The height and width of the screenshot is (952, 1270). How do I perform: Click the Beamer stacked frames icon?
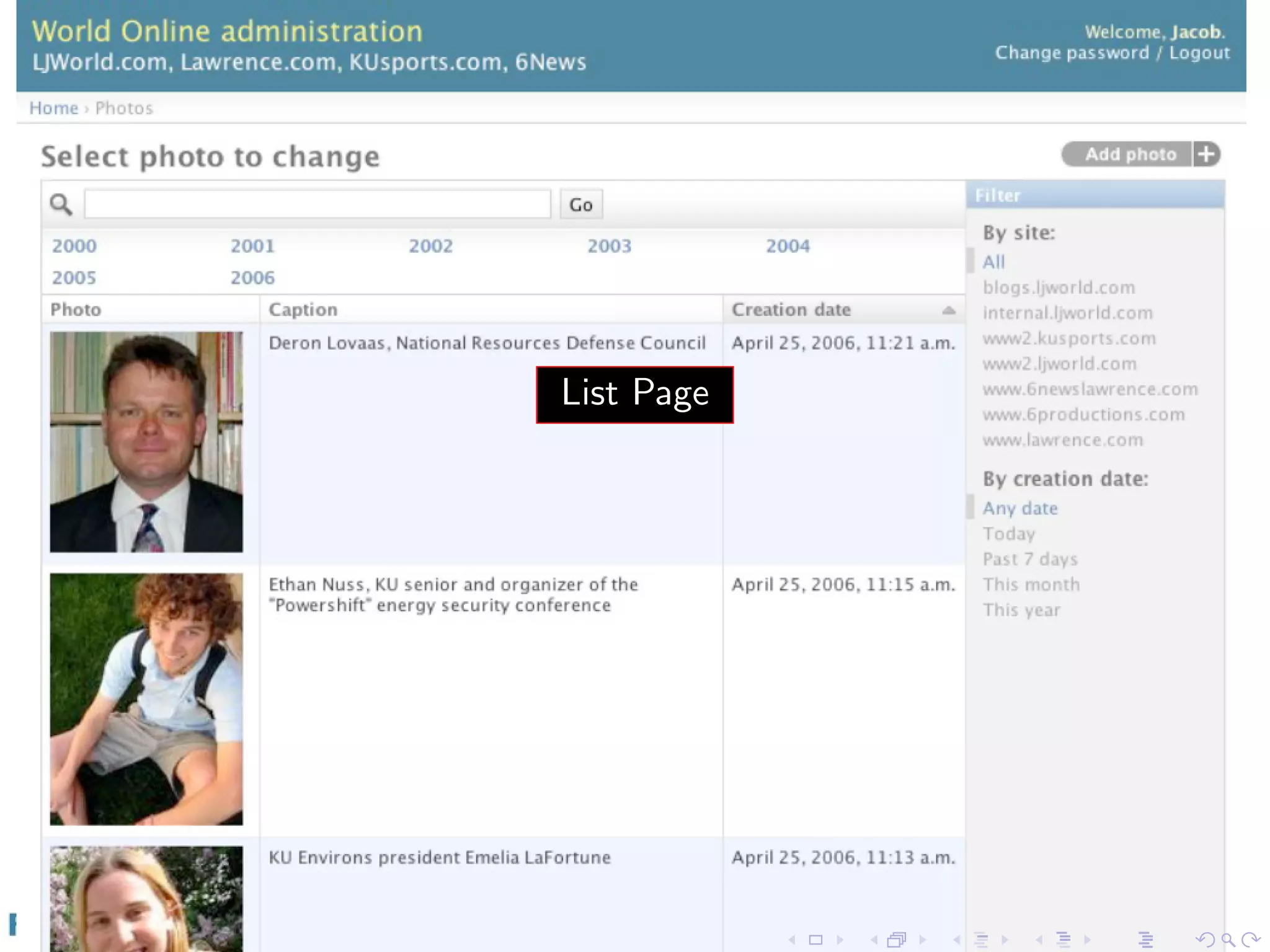pyautogui.click(x=897, y=940)
